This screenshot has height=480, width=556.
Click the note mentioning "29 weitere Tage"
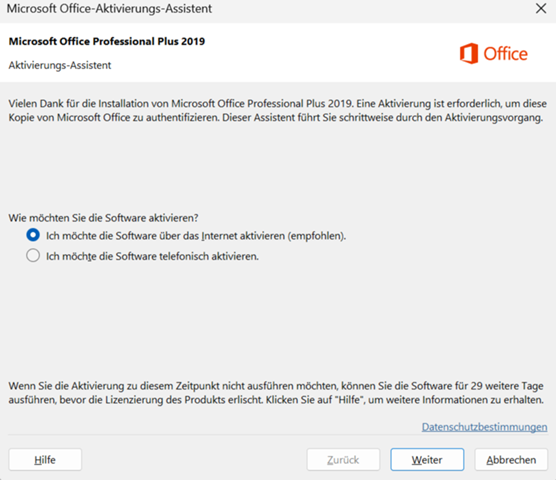(x=276, y=392)
